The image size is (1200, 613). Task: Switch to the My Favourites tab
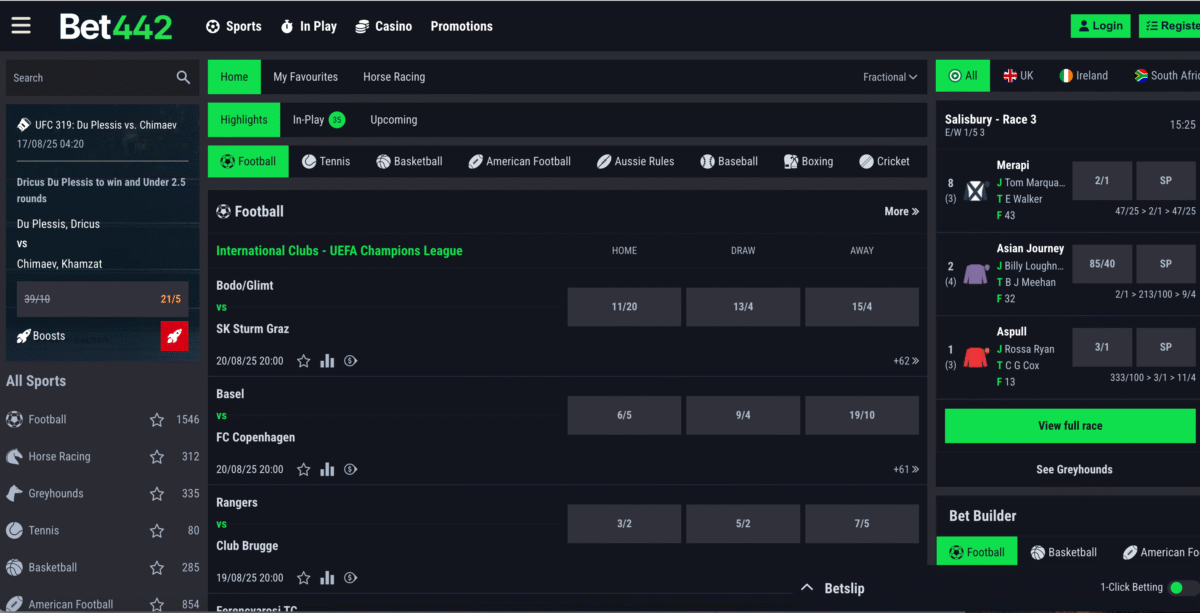pyautogui.click(x=305, y=77)
